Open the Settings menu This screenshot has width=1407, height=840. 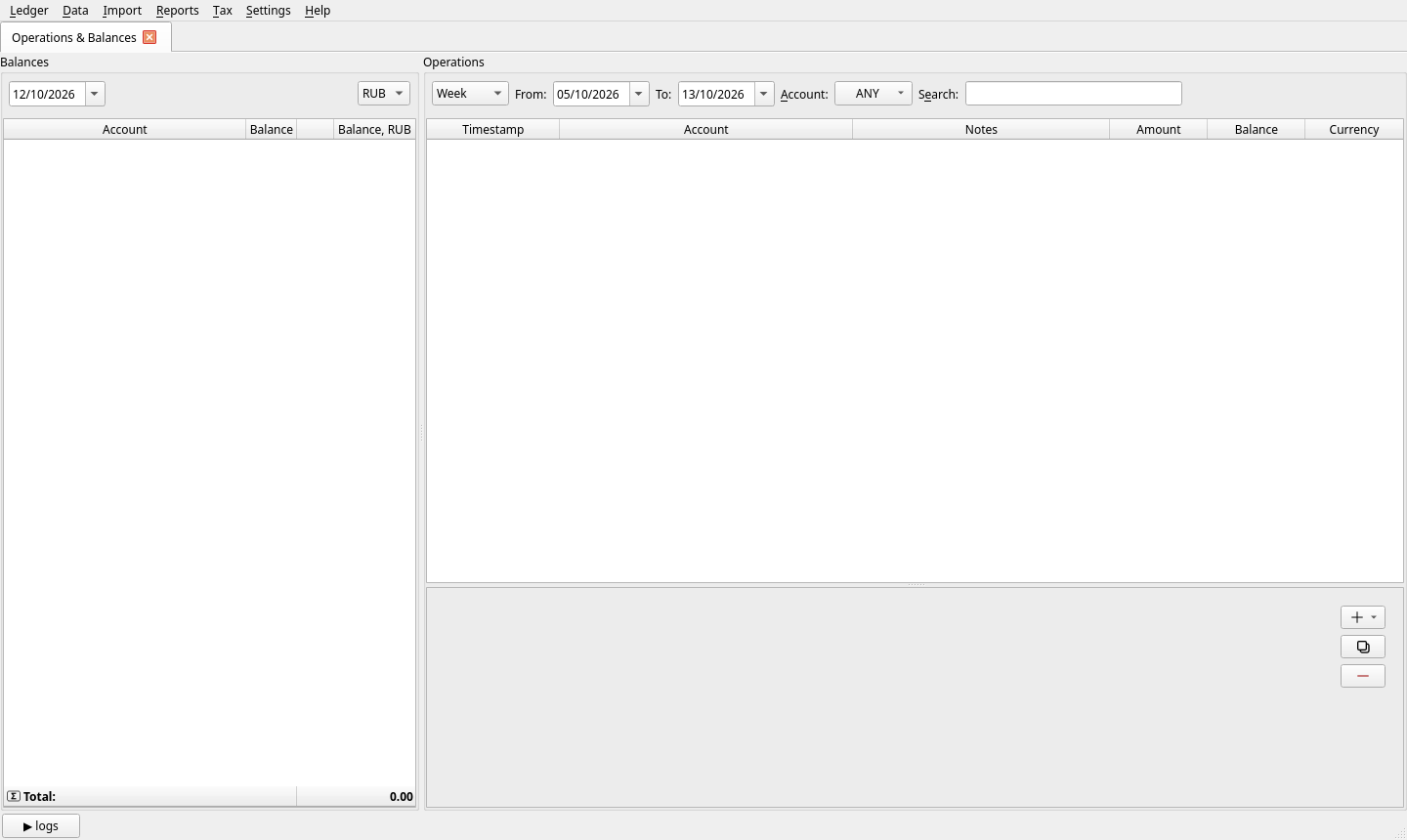tap(269, 11)
